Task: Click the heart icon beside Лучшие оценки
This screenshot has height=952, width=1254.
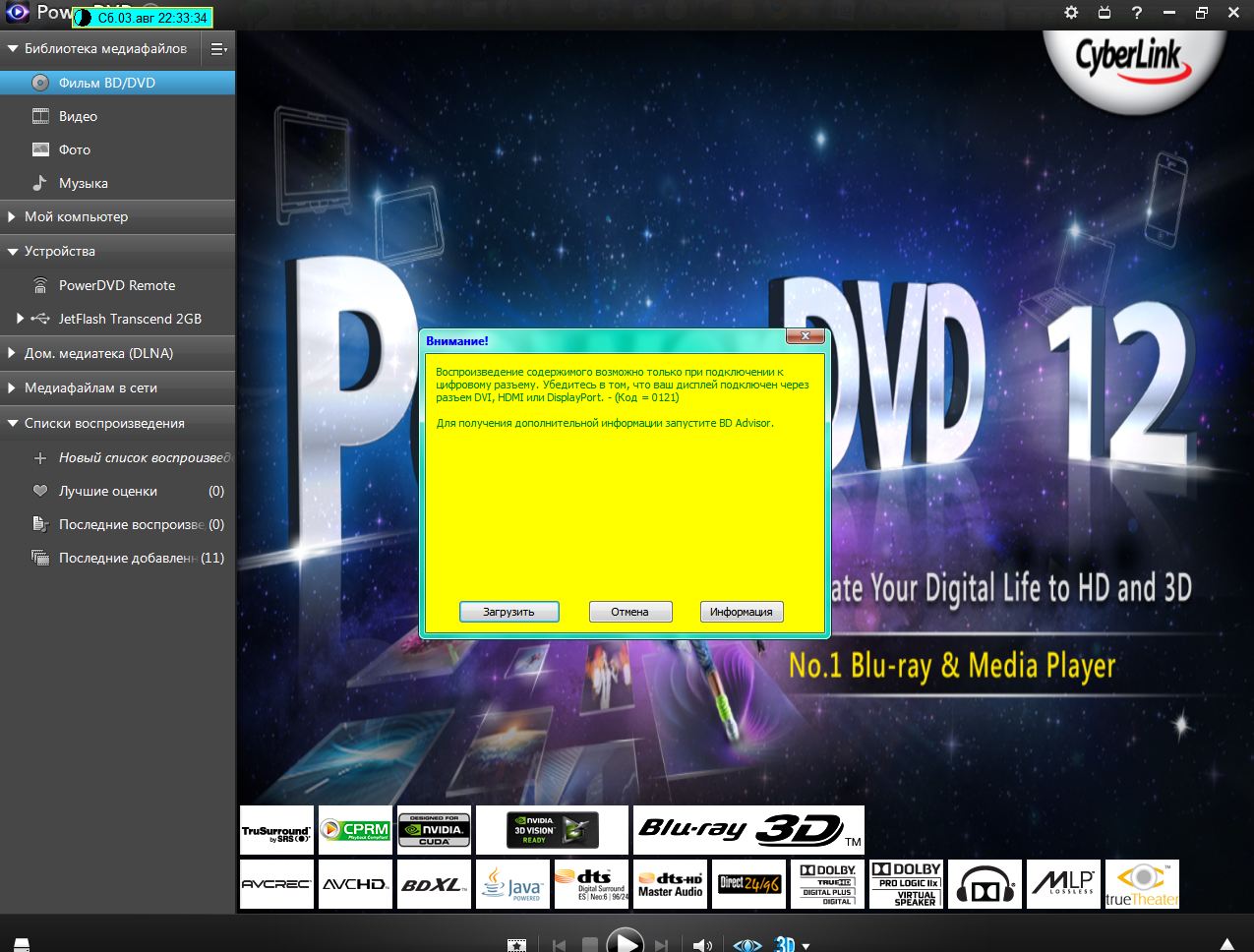Action: (x=40, y=491)
